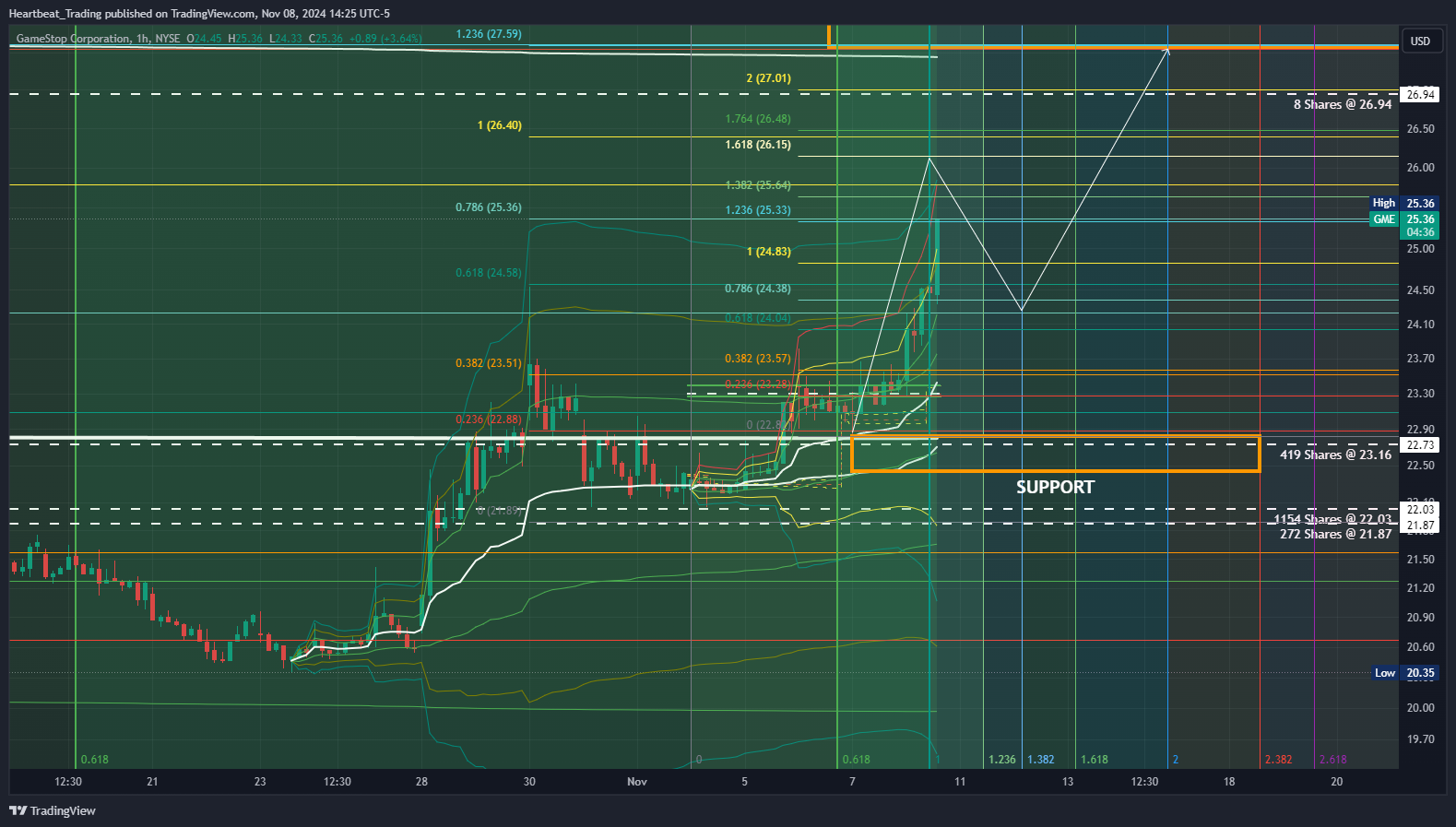Select the '8 Shares @ 26.94' label

point(1343,104)
